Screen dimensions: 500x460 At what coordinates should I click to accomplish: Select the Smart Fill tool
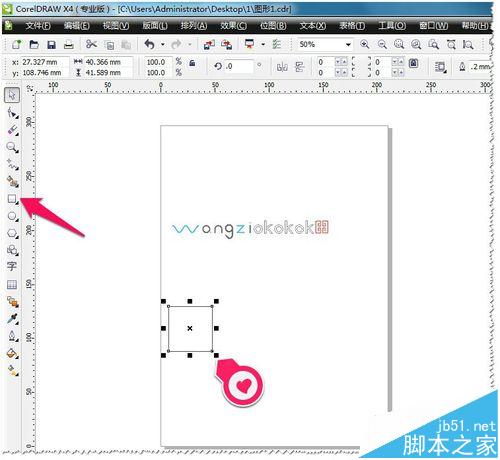(13, 181)
